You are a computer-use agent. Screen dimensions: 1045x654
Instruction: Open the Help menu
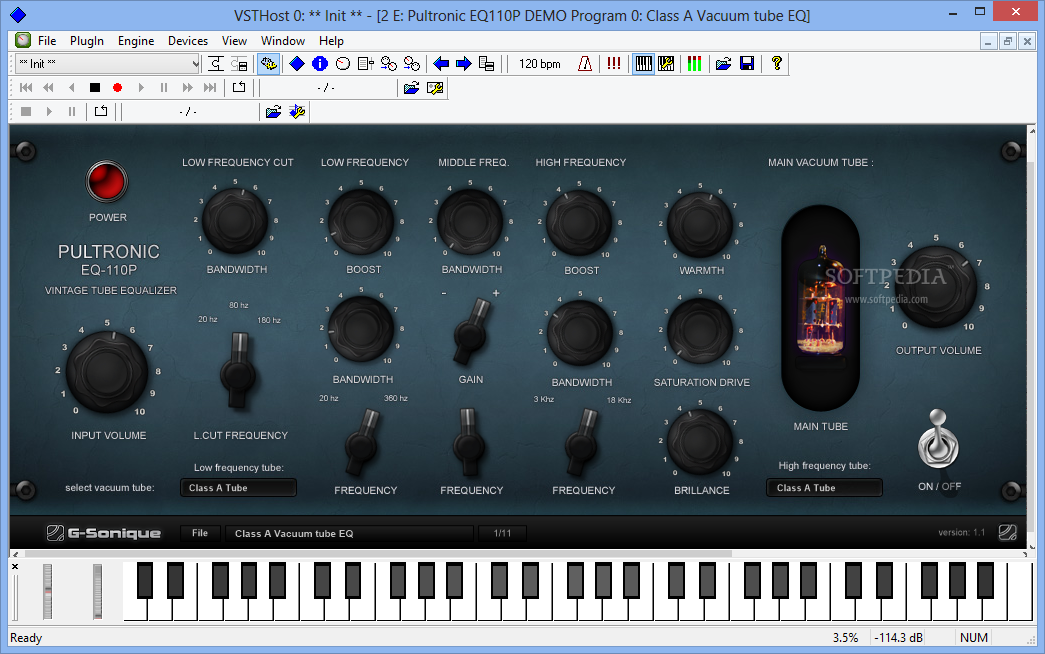331,41
